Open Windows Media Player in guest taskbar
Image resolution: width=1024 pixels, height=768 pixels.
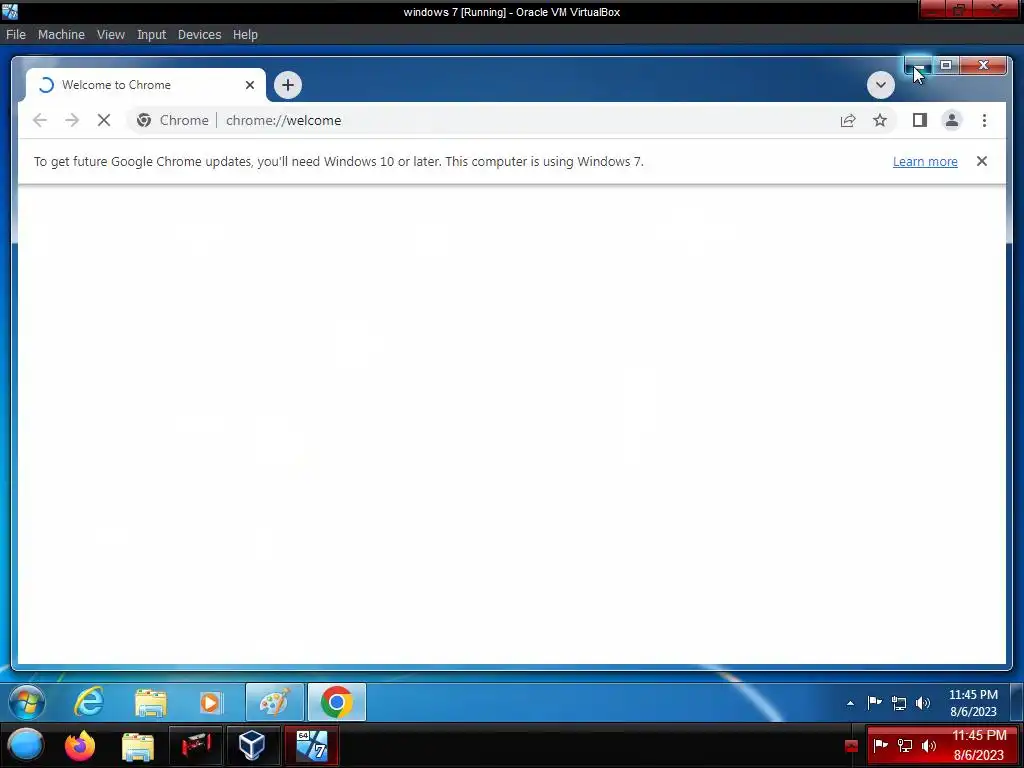click(211, 703)
